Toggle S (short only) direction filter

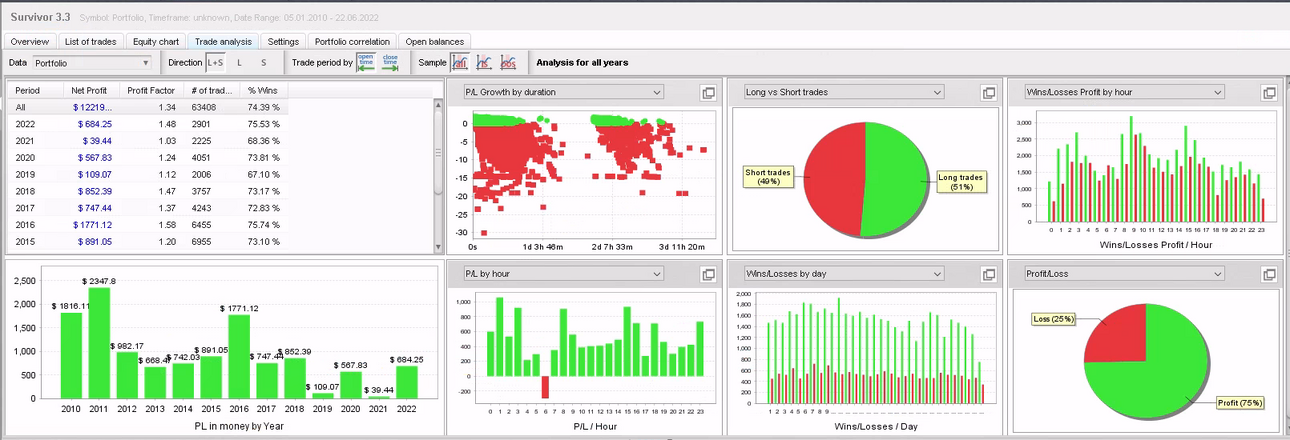tap(263, 62)
